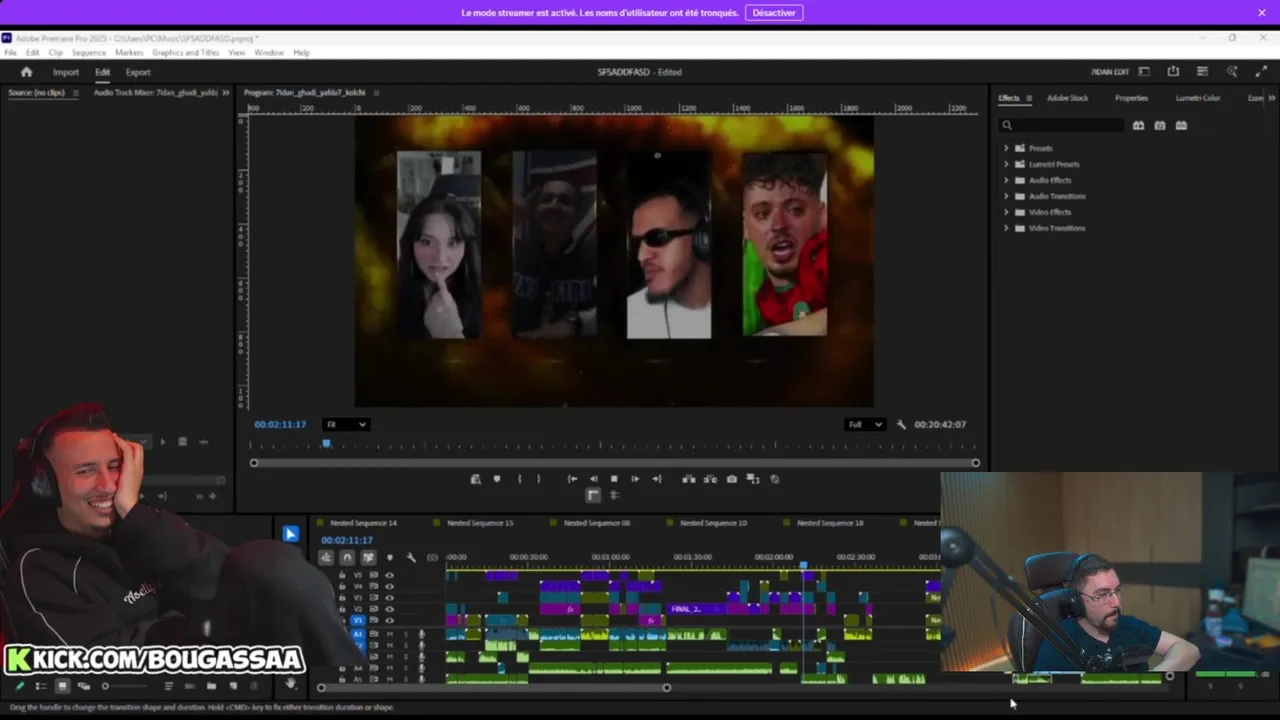
Task: Open Nested Sequence 15 tab
Action: tap(480, 523)
